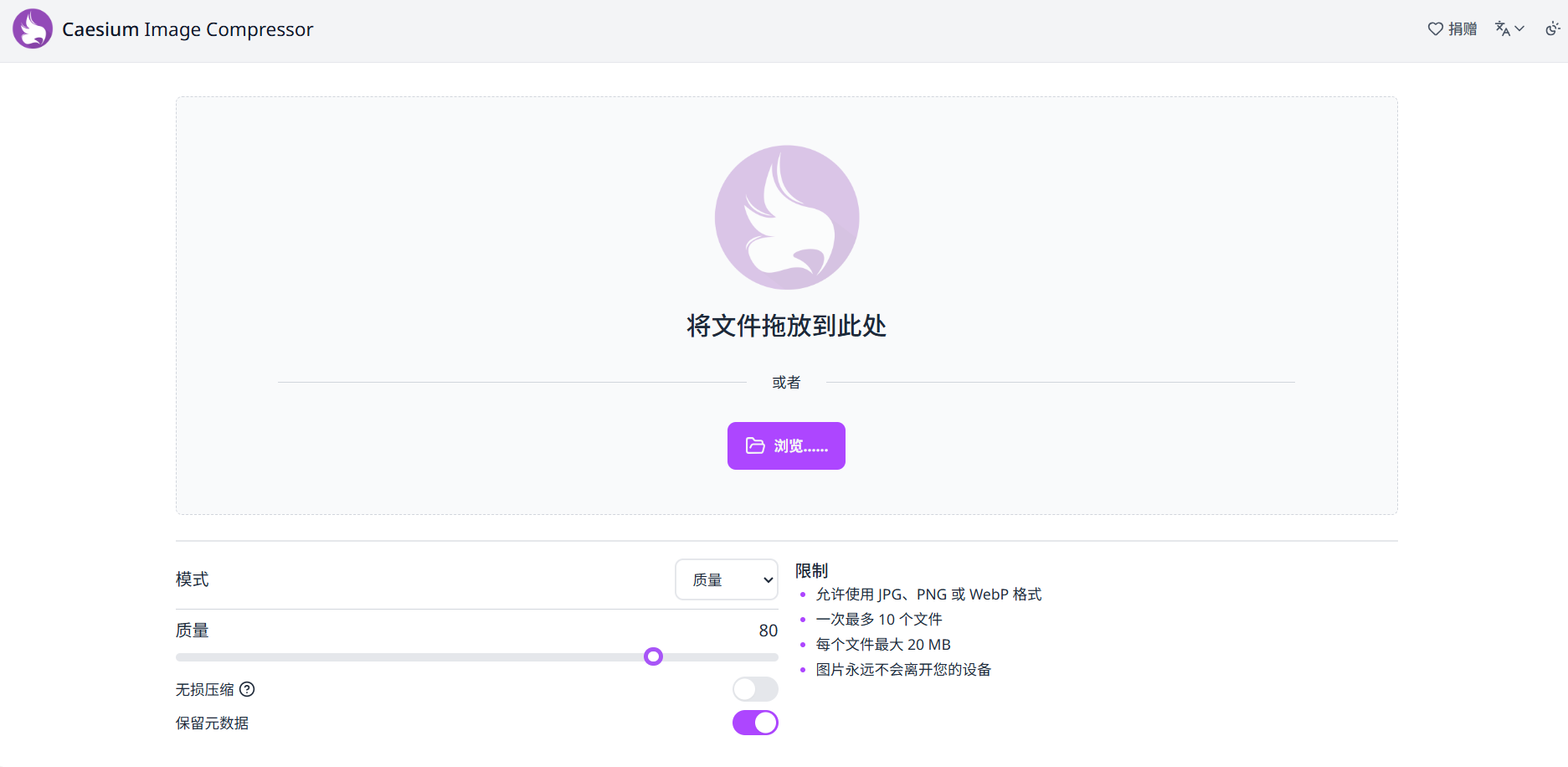Open the 模式 mode dropdown
This screenshot has width=1568, height=767.
pyautogui.click(x=726, y=579)
